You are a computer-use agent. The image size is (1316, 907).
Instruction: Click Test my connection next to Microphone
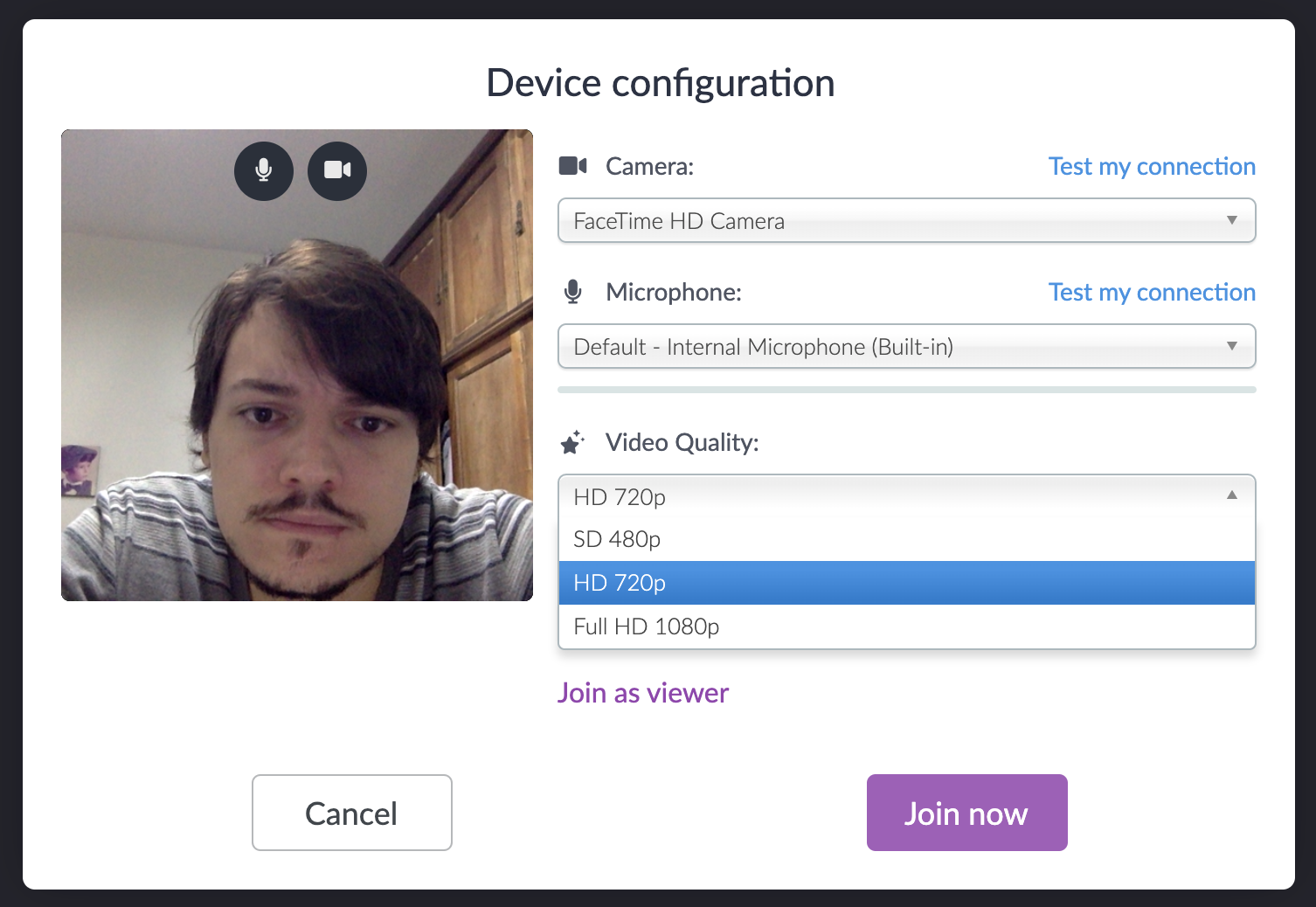pos(1152,293)
